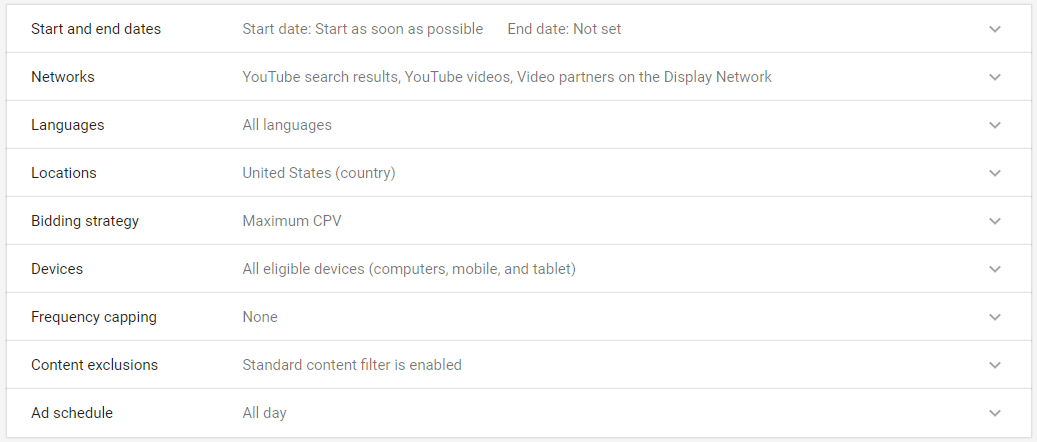This screenshot has height=442, width=1037.
Task: Click the 'Content exclusions' label
Action: coord(95,365)
